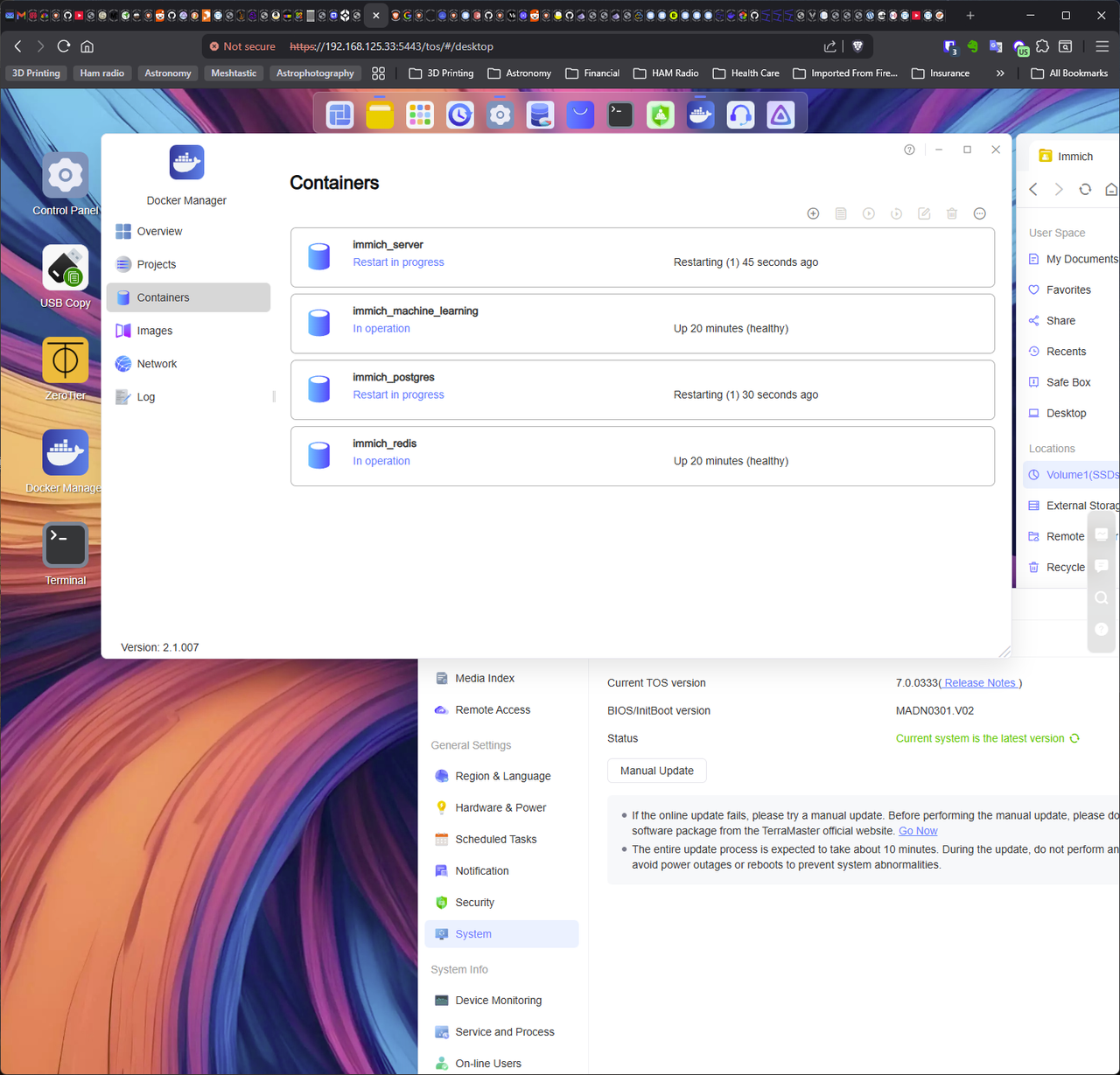Open the gear Control Panel icon in the dock
1120x1075 pixels.
click(500, 115)
